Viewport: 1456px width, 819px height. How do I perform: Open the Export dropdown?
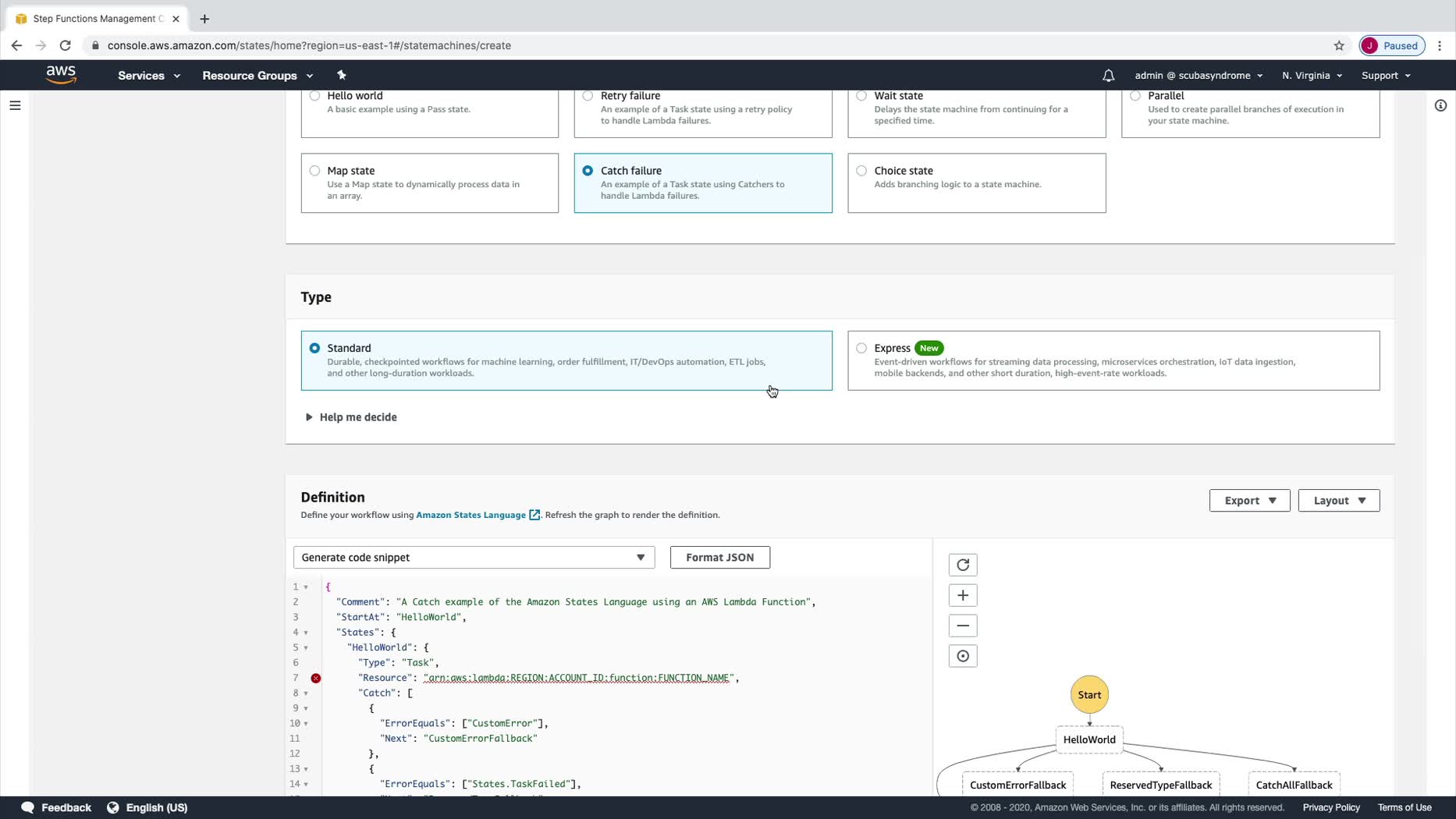[x=1249, y=501]
